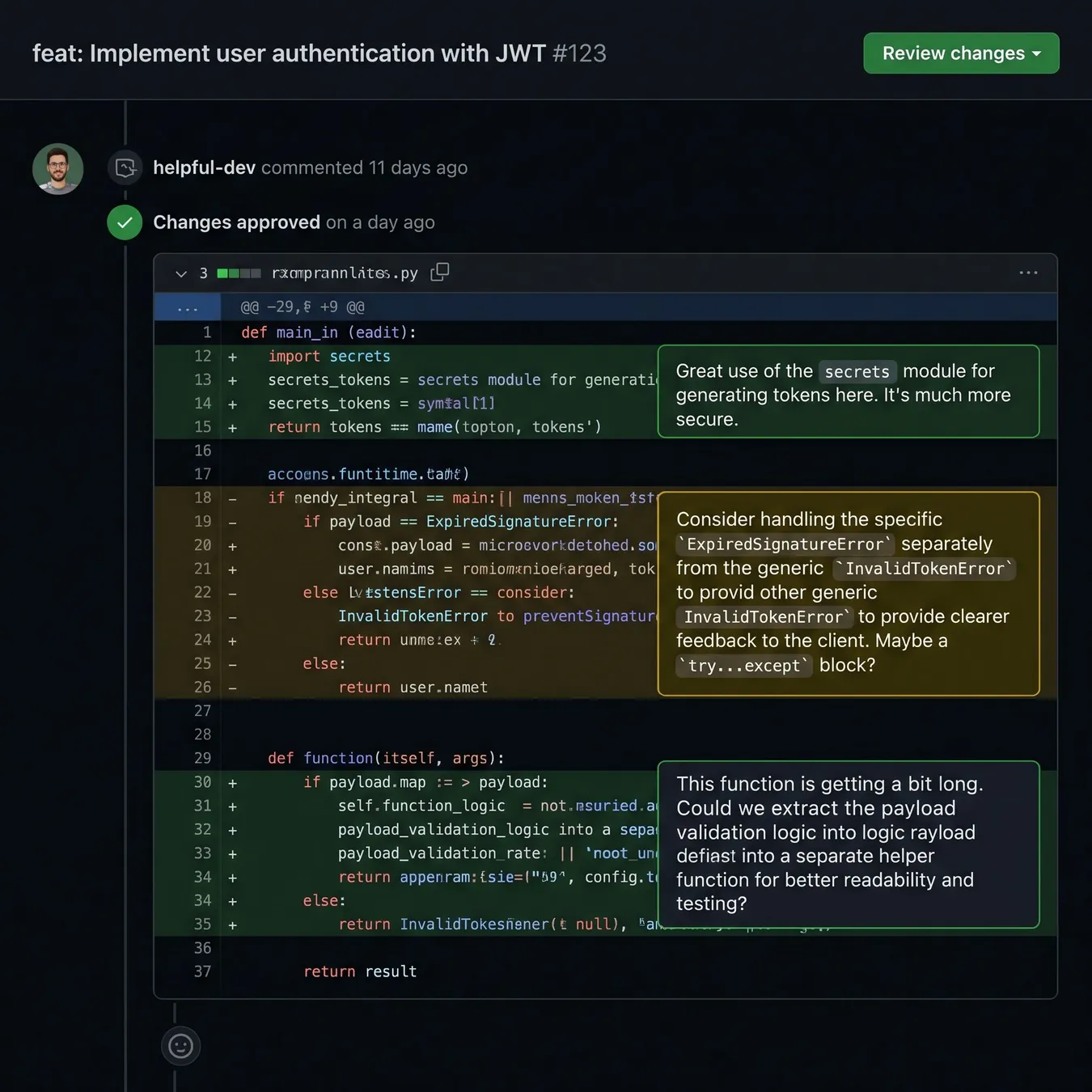
Task: Click the review comment icon beside helpful-dev
Action: pyautogui.click(x=125, y=167)
